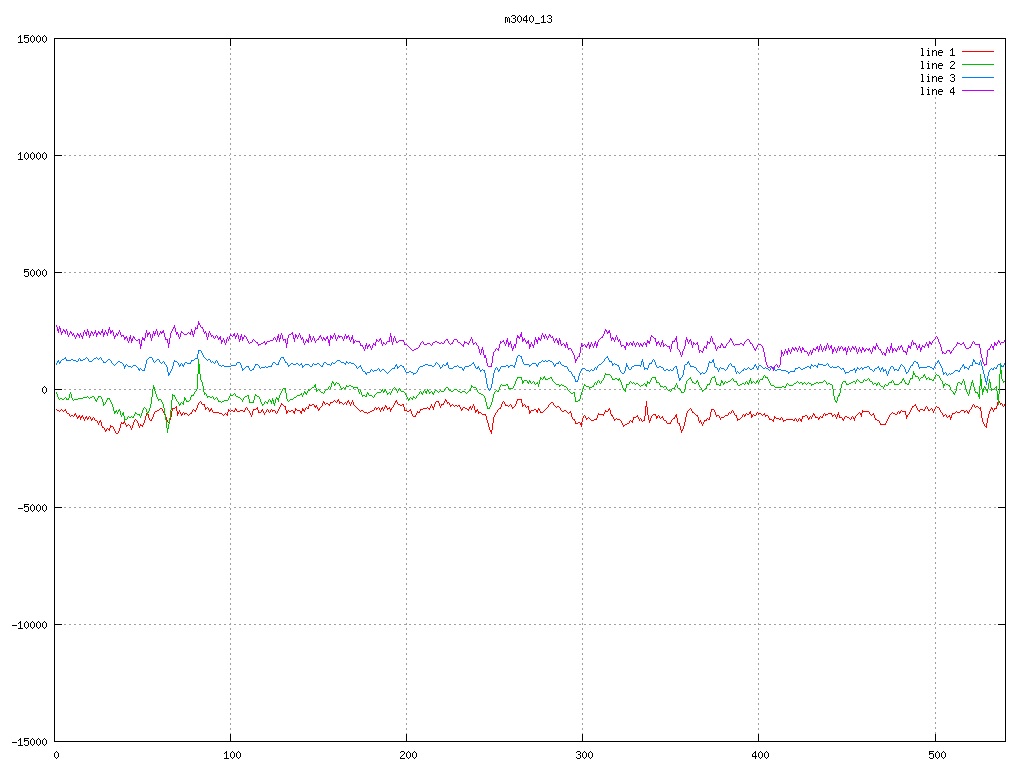The width and height of the screenshot is (1024, 768).
Task: Click the magenta sample next to 'line 4'
Action: click(979, 91)
